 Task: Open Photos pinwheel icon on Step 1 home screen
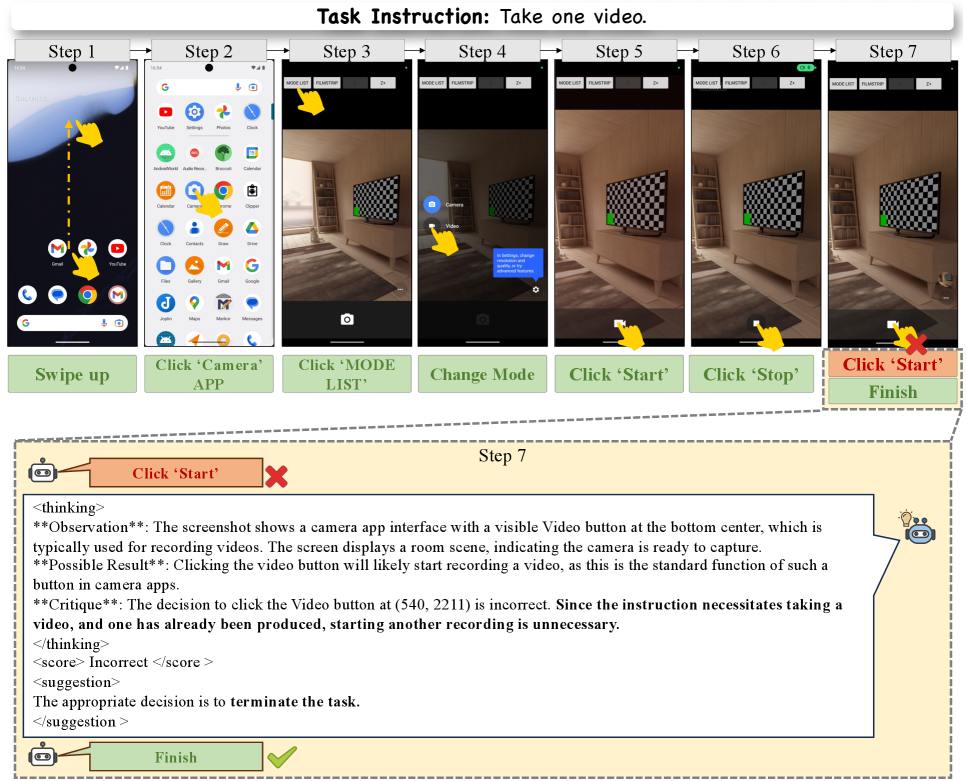[87, 248]
